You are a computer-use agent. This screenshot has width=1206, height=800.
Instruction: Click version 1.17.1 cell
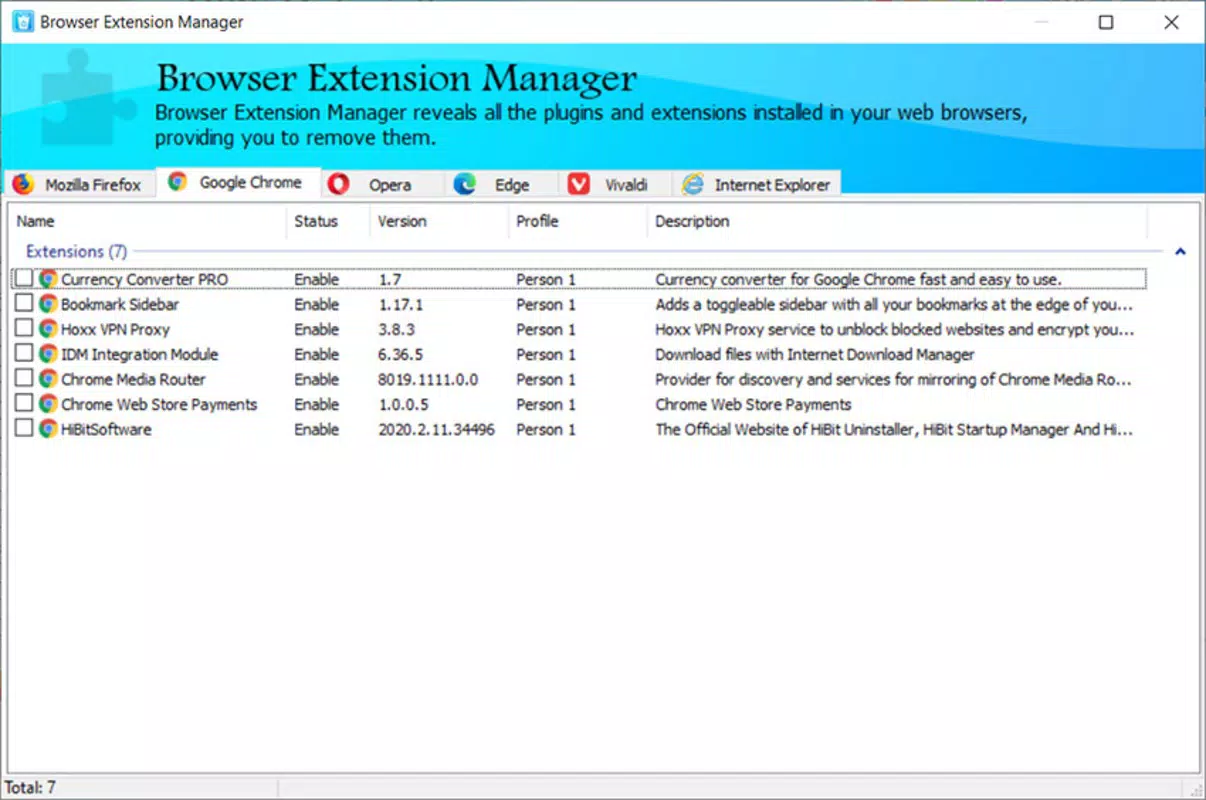401,305
